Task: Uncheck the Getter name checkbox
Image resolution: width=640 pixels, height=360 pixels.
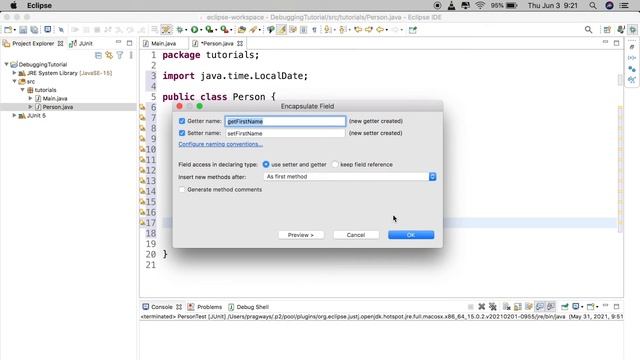Action: 182,121
